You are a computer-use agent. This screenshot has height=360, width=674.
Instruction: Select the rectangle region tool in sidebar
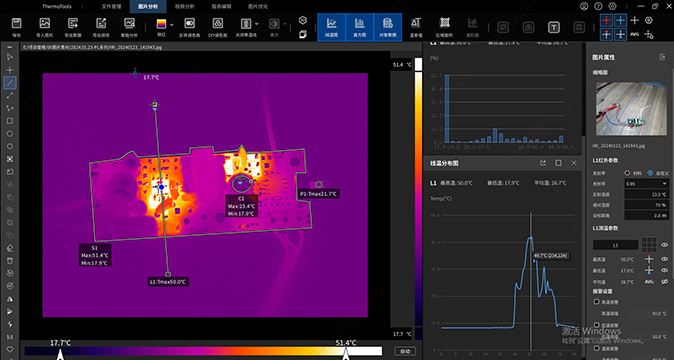pyautogui.click(x=9, y=121)
